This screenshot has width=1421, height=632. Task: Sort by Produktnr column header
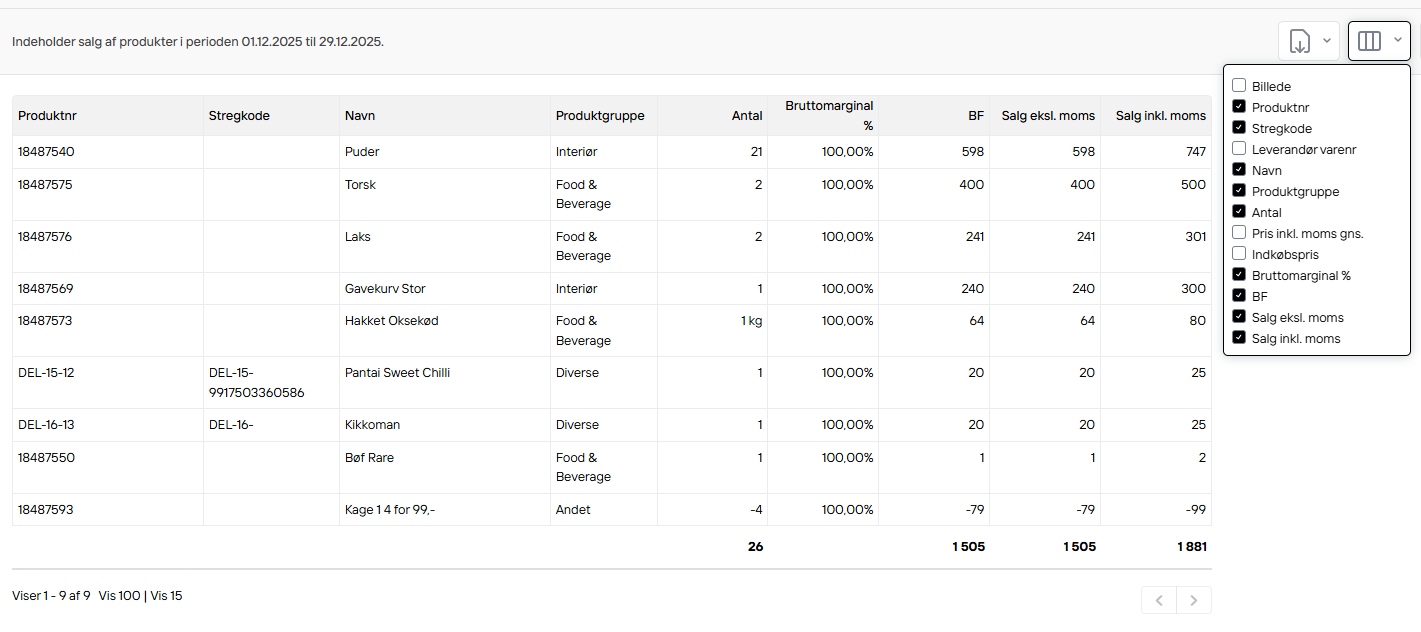click(47, 116)
